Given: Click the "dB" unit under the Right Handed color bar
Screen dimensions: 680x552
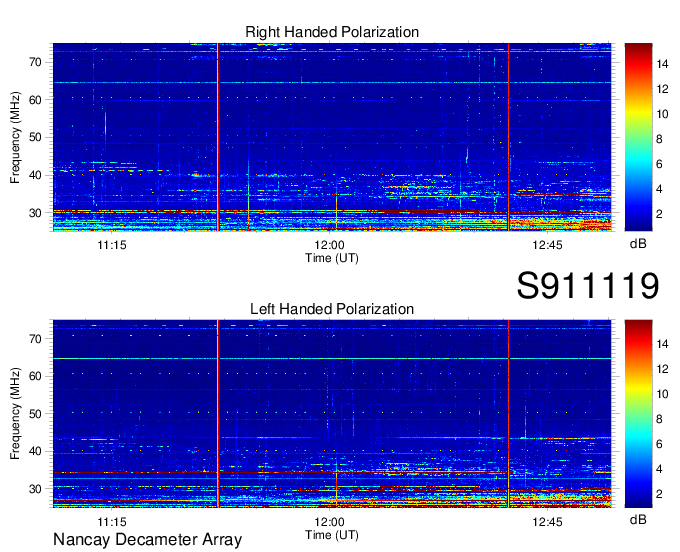Looking at the screenshot, I should point(638,244).
